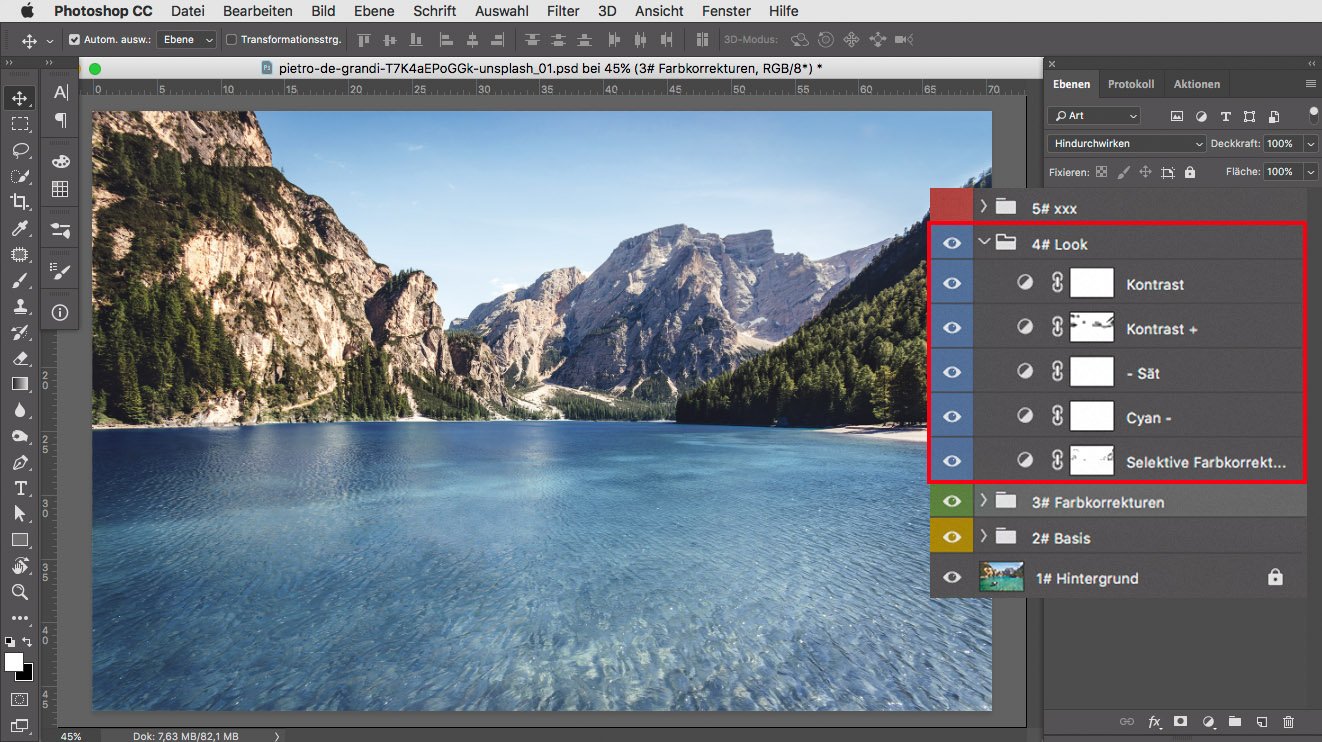
Task: Open the Deckkraft percentage dropdown arrow
Action: 1311,144
